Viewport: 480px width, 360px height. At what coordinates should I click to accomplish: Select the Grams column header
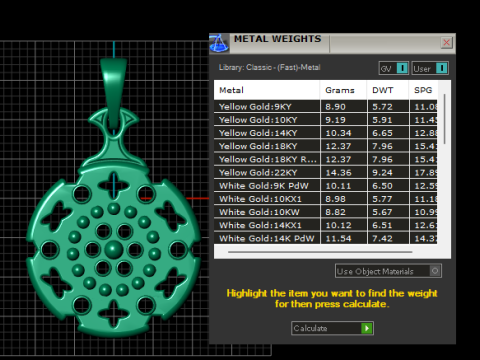coord(343,90)
